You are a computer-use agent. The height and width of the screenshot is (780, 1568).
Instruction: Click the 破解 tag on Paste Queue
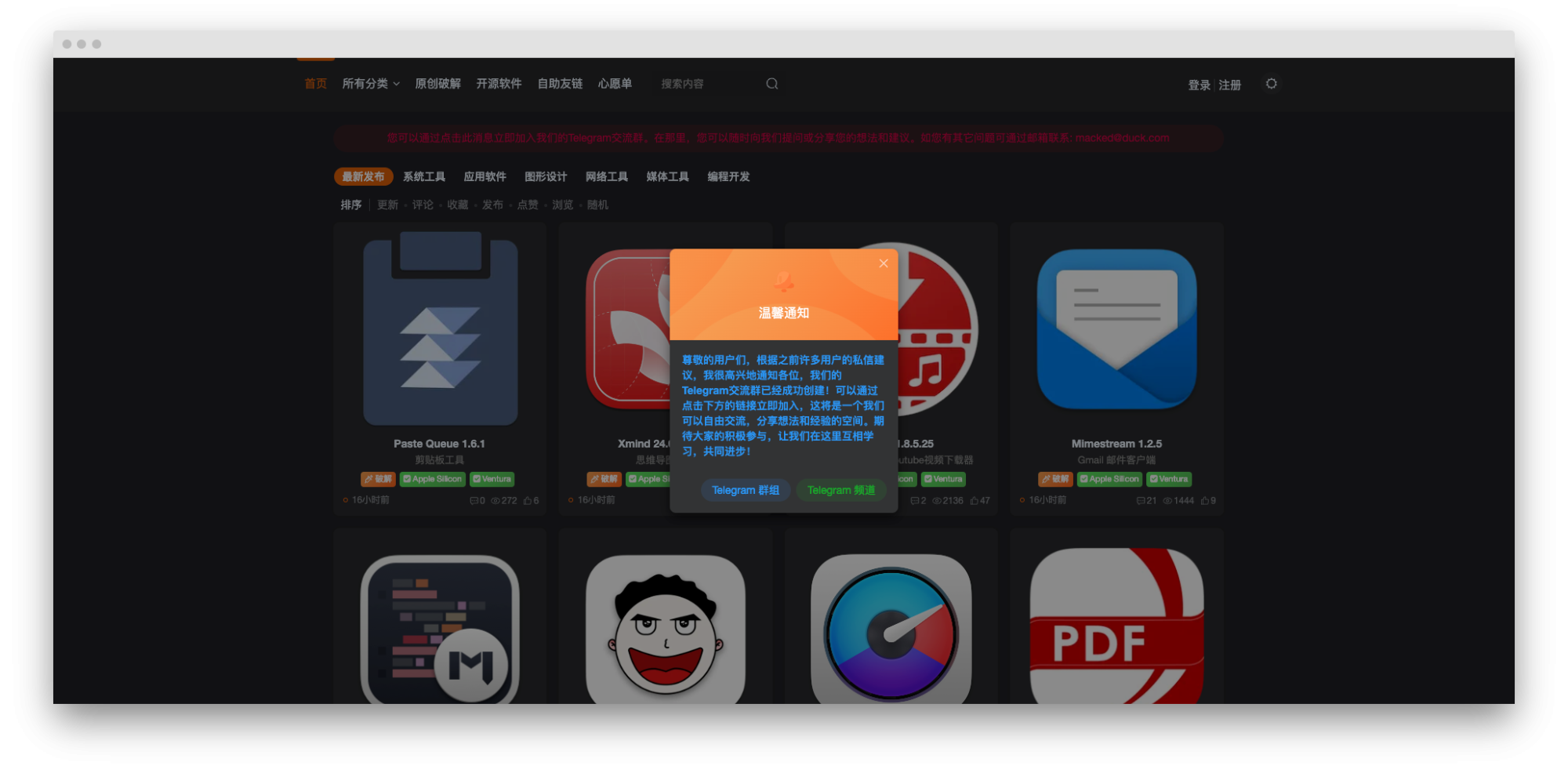379,479
